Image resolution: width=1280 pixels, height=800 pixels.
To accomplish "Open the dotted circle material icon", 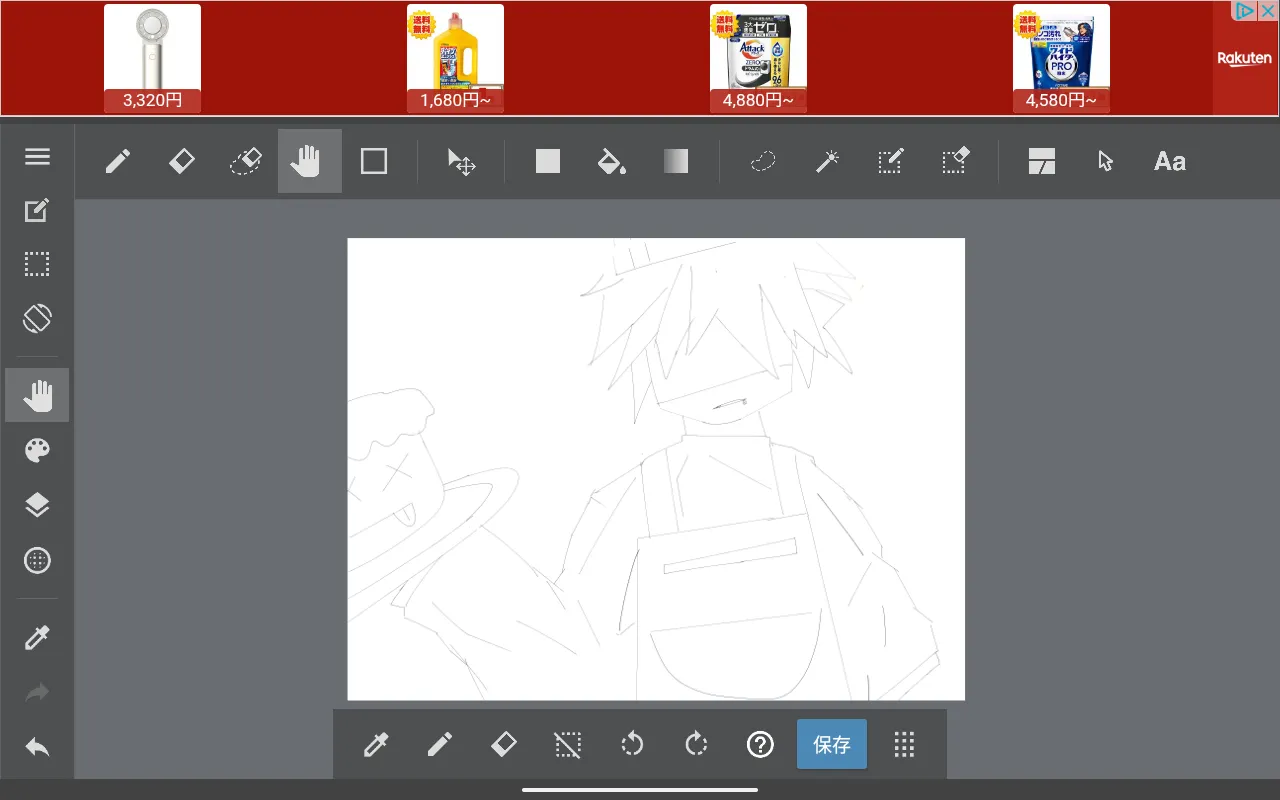I will (x=37, y=560).
